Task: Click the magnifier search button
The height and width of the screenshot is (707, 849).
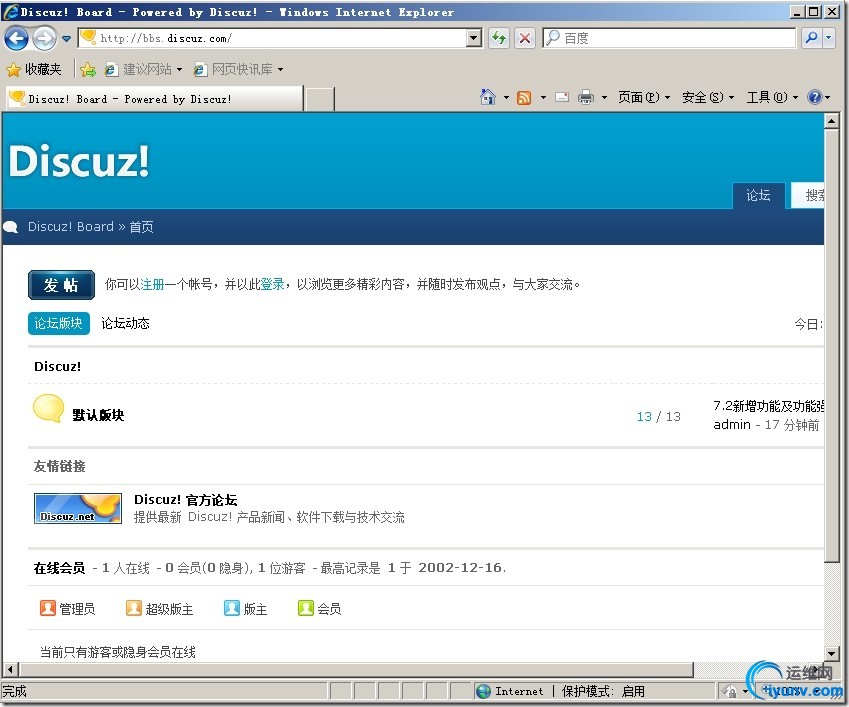Action: (x=812, y=38)
